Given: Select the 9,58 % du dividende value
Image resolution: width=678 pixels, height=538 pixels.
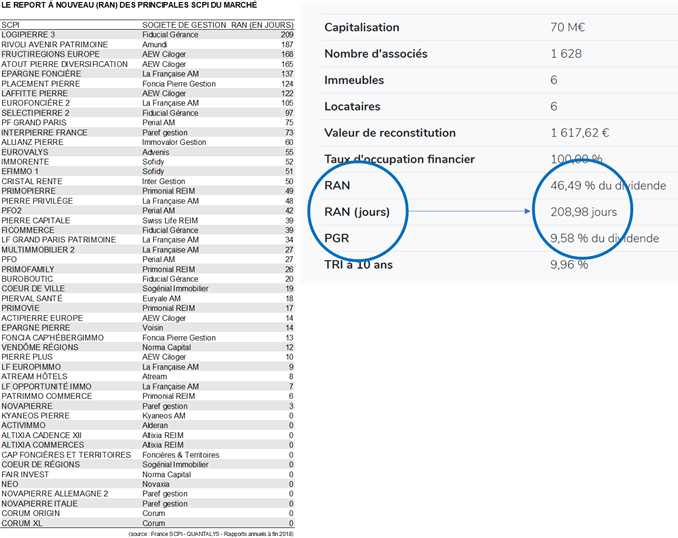Looking at the screenshot, I should [x=605, y=238].
